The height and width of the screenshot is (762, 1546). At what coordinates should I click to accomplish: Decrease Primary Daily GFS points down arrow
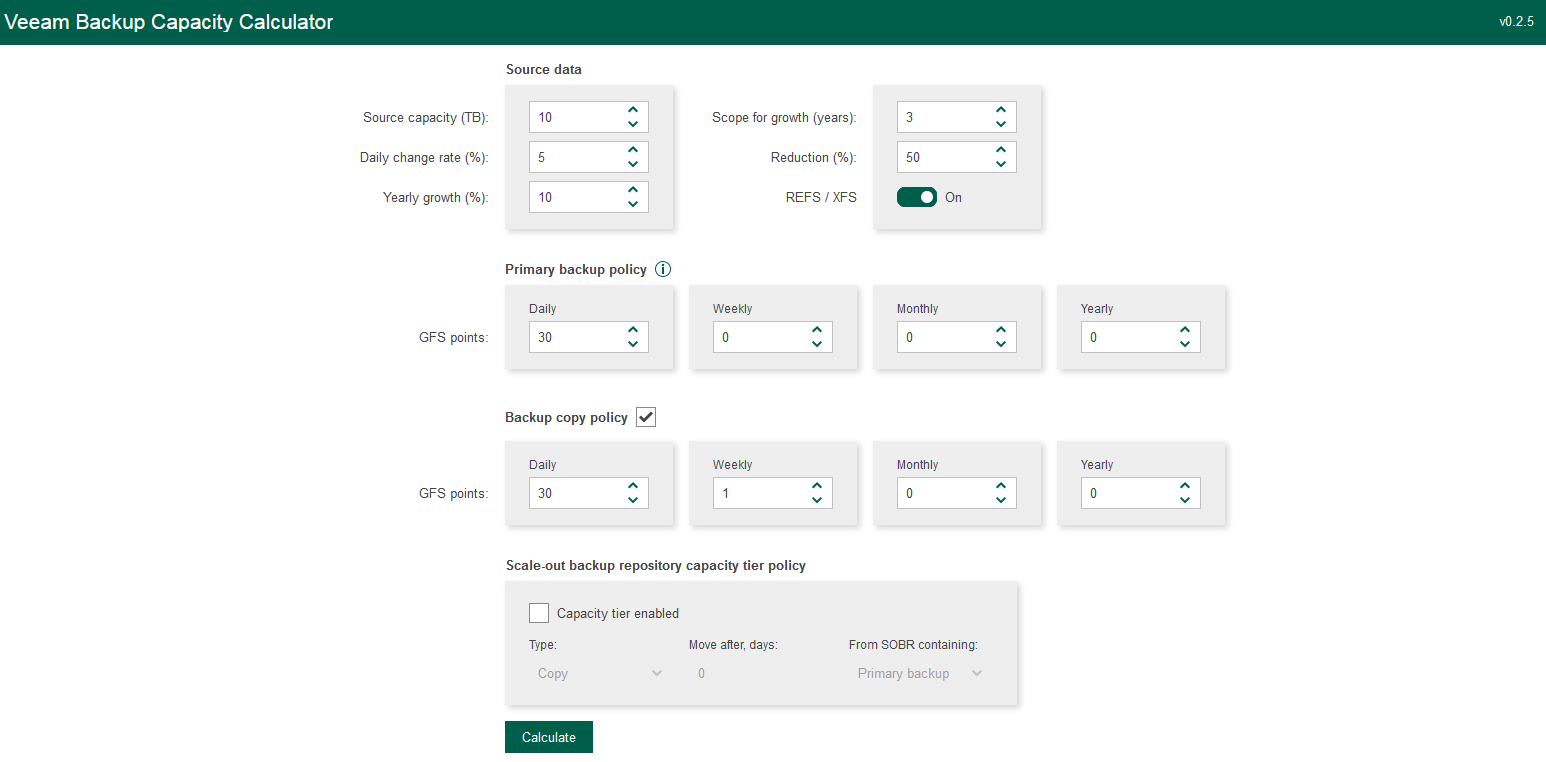point(633,344)
